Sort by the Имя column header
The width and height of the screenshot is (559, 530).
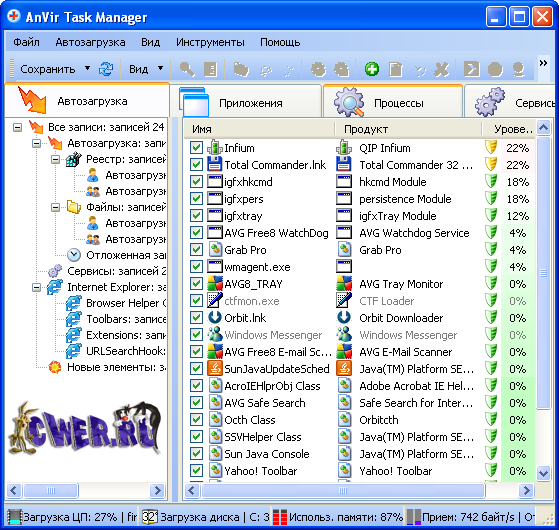pos(260,129)
